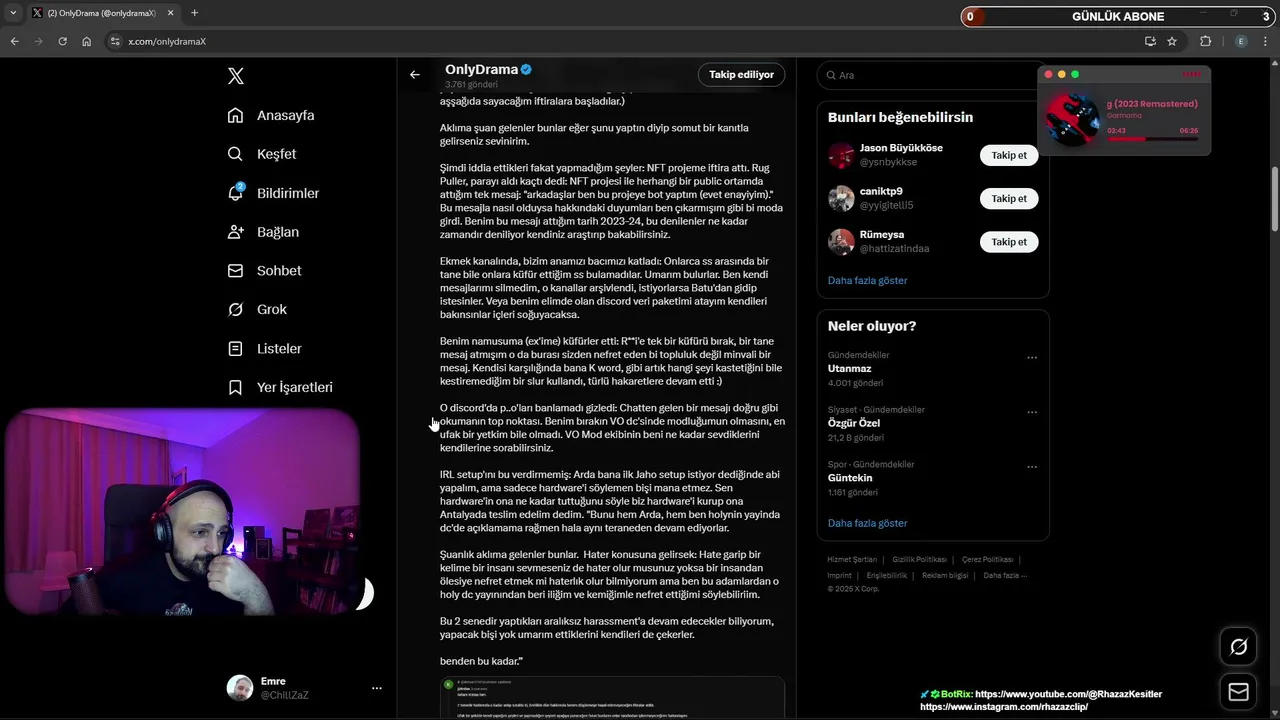Image resolution: width=1280 pixels, height=720 pixels.
Task: Click the Listeler list icon
Action: point(235,349)
